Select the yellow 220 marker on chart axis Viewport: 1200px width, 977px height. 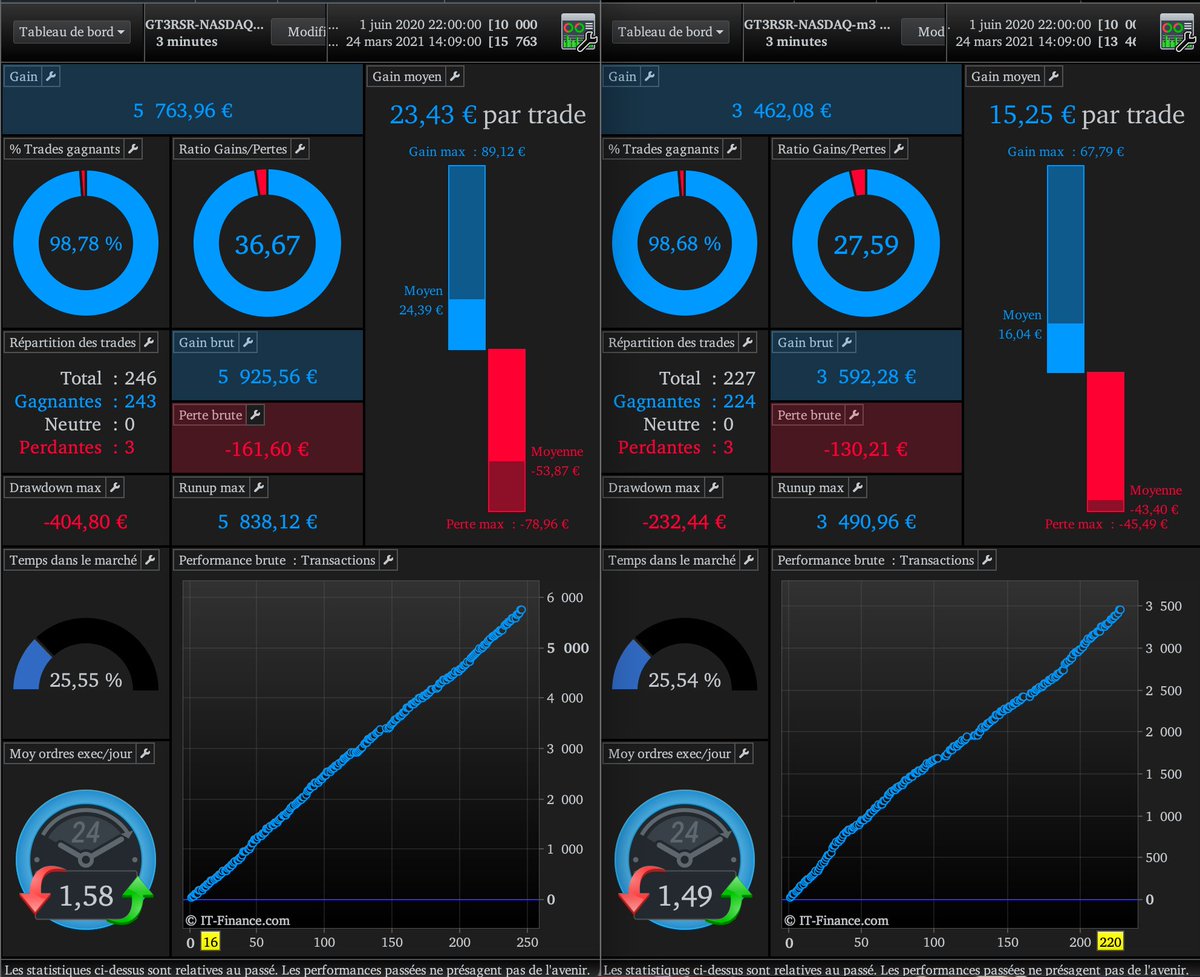(x=1110, y=943)
